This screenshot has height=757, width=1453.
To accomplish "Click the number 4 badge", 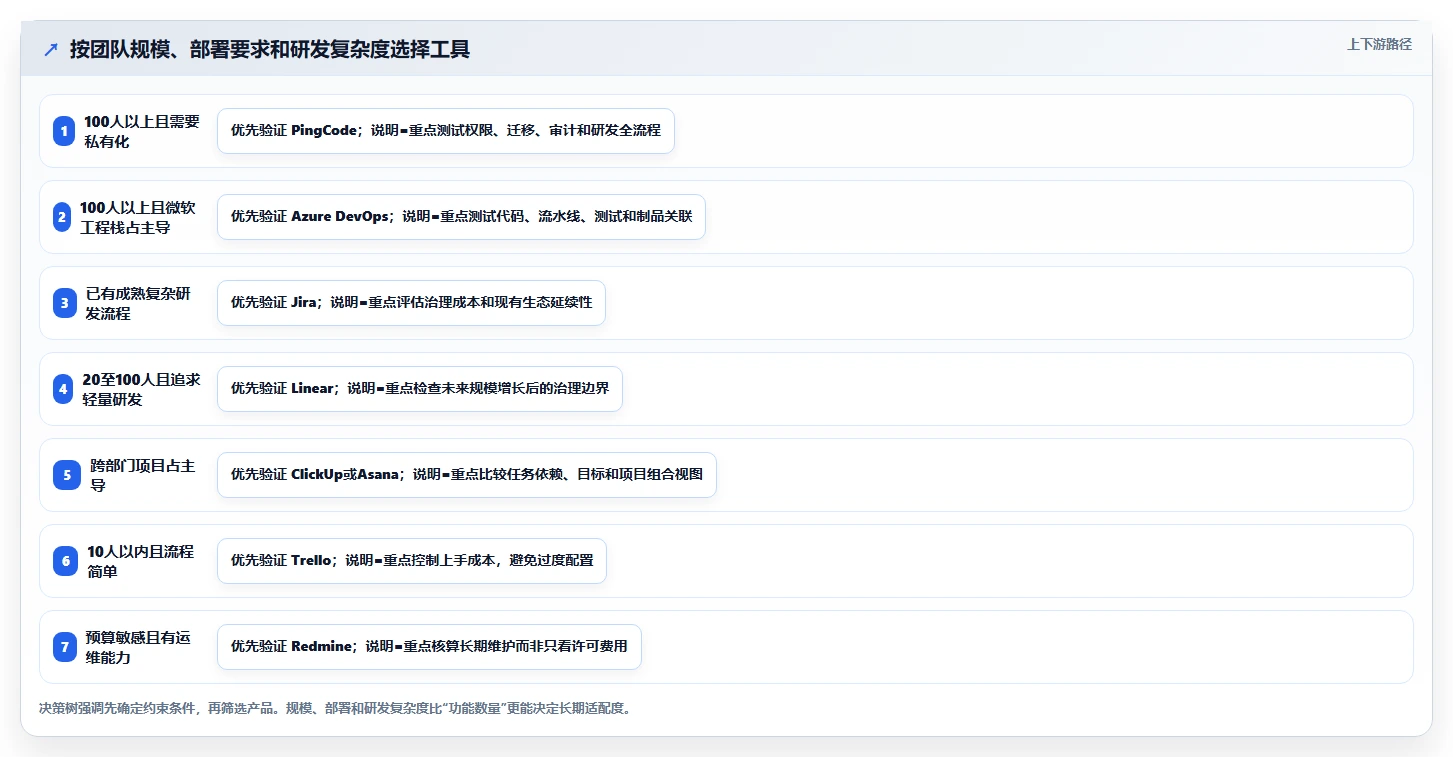I will (x=64, y=389).
